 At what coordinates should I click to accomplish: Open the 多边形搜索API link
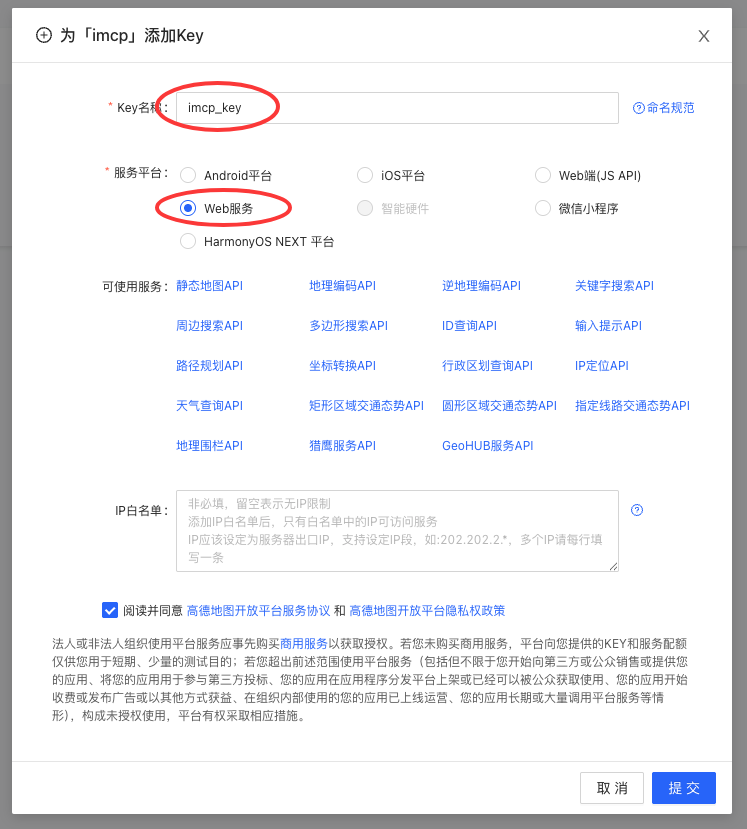pos(348,326)
